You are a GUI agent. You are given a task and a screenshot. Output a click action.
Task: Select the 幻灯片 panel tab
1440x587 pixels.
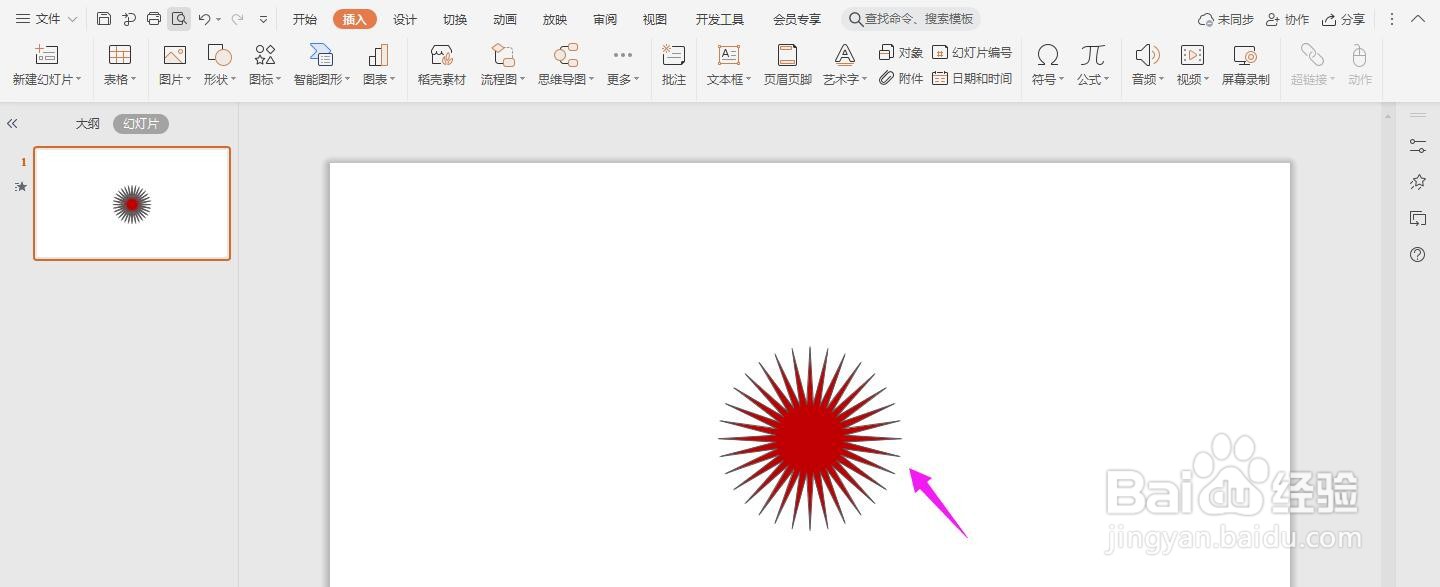coord(141,124)
